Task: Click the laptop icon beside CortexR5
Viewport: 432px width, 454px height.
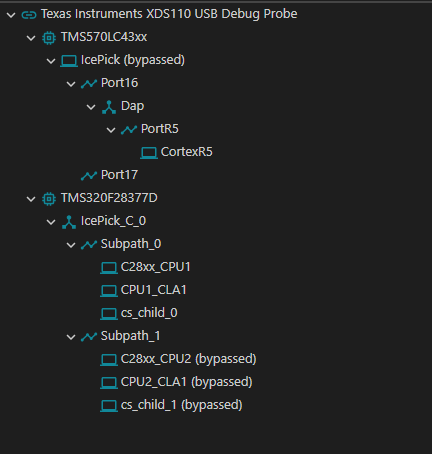Action: (x=149, y=153)
